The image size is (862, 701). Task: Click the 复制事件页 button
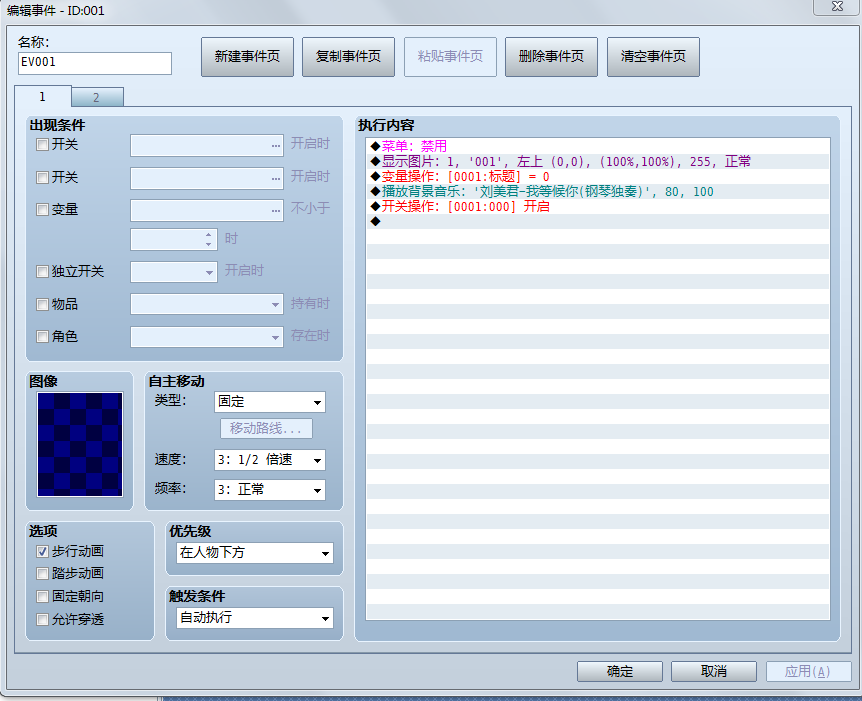[x=349, y=57]
